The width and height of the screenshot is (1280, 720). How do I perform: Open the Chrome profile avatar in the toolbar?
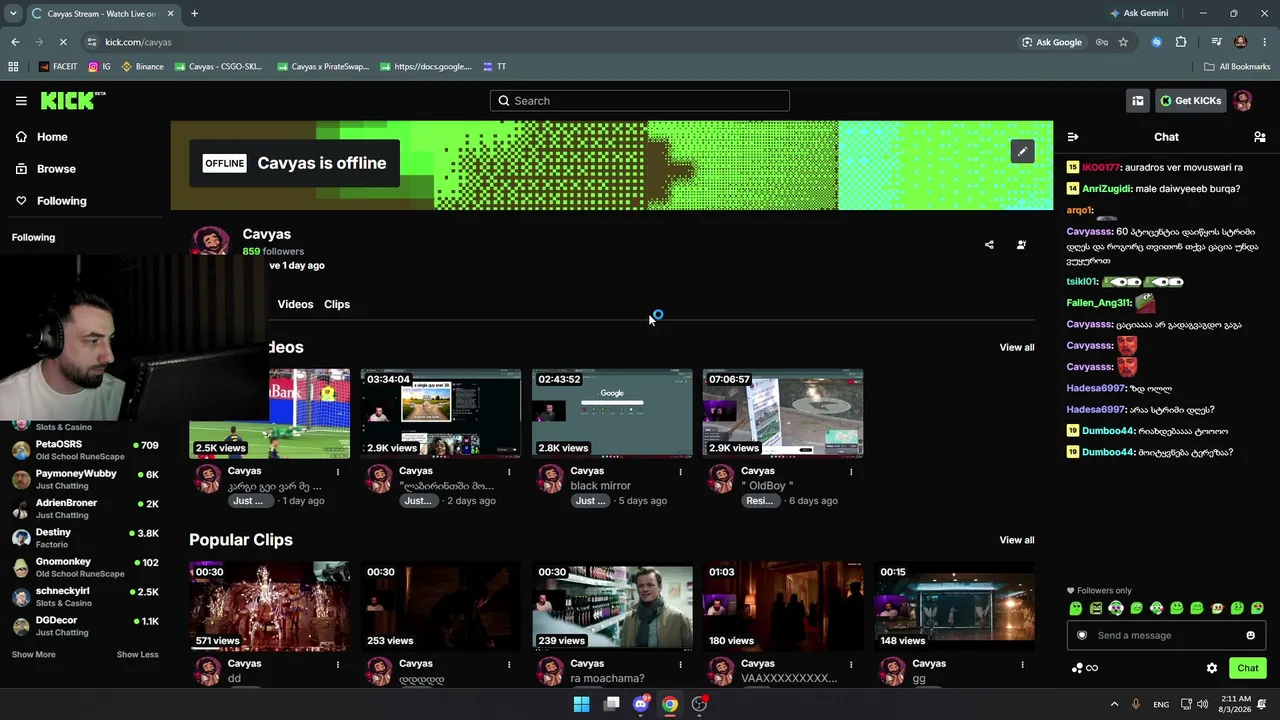(1241, 42)
